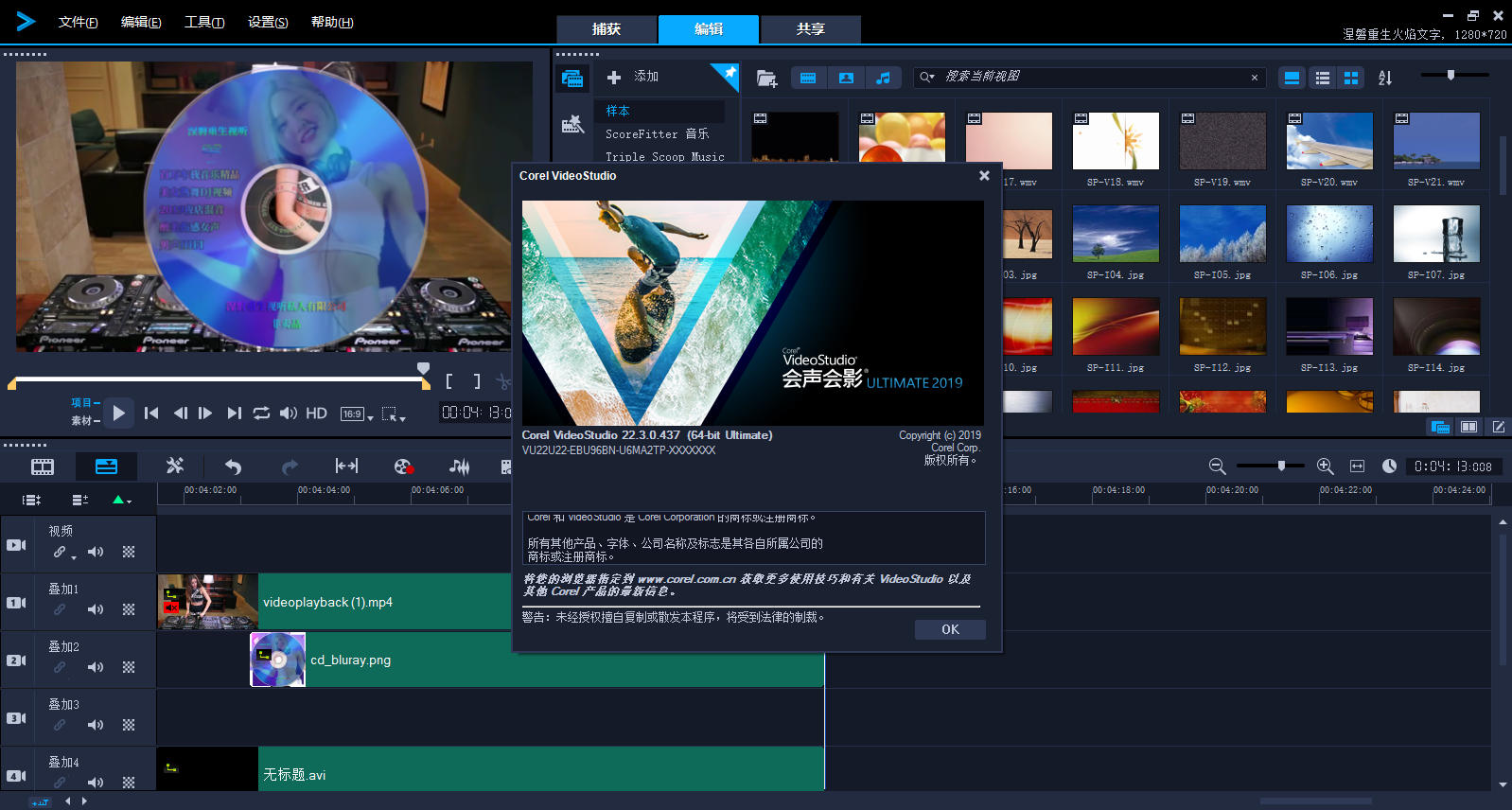Image resolution: width=1512 pixels, height=810 pixels.
Task: Open the instant project panel icon
Action: coord(572,124)
